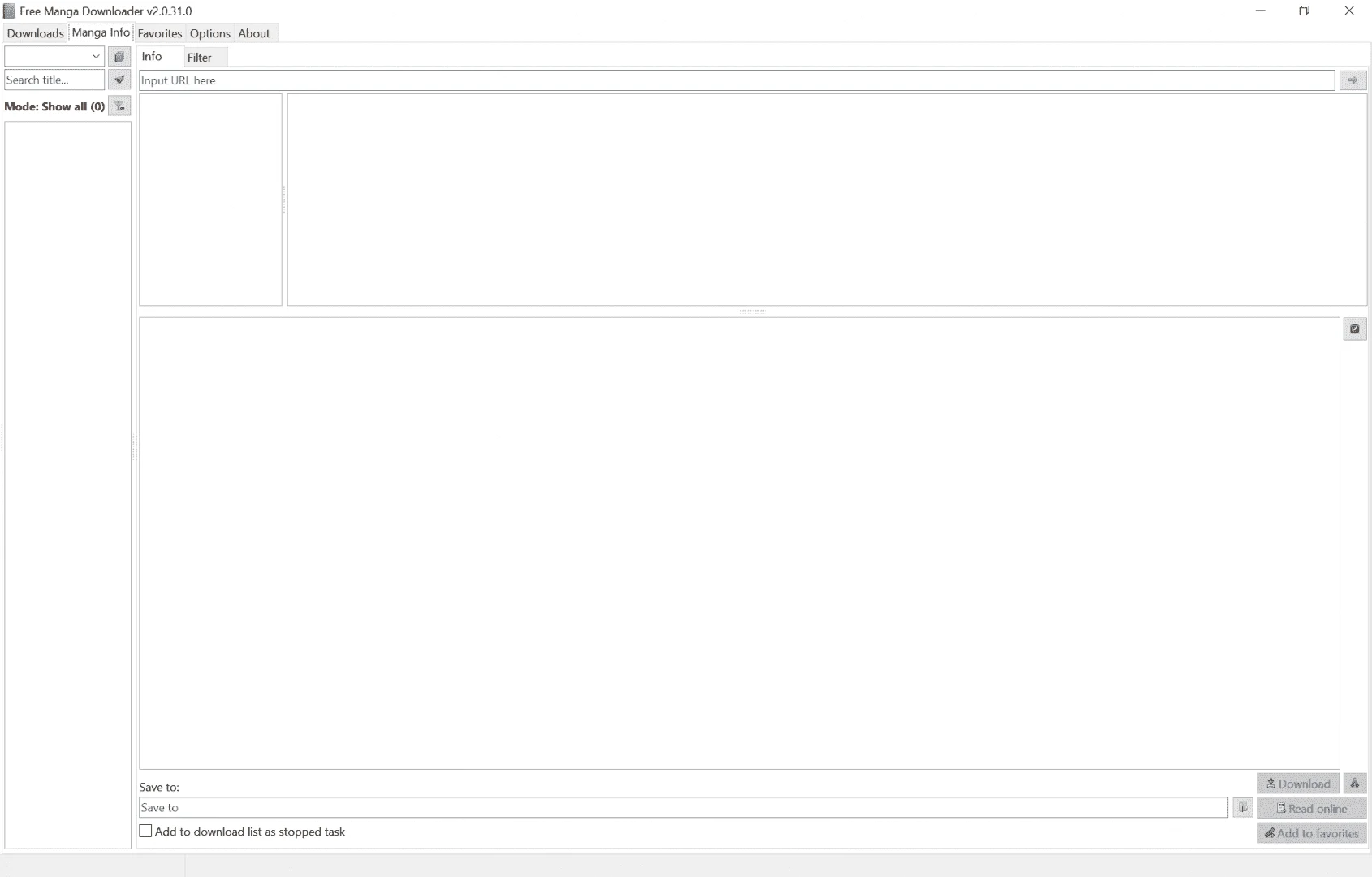Click the Mode: Show all (0) label

[x=54, y=106]
